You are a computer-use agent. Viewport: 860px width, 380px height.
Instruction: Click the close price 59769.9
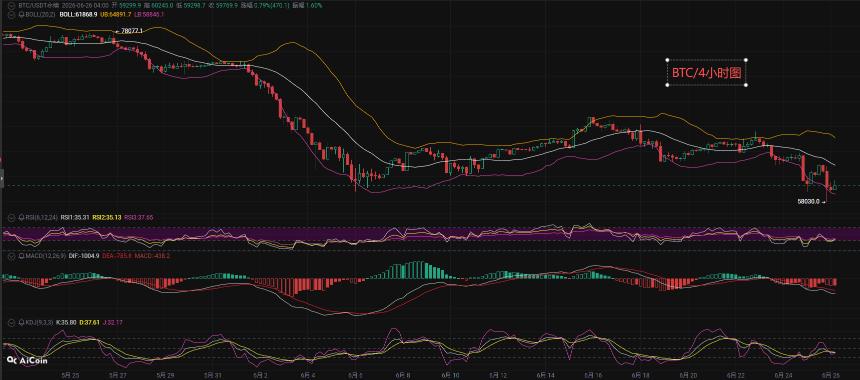tap(226, 5)
